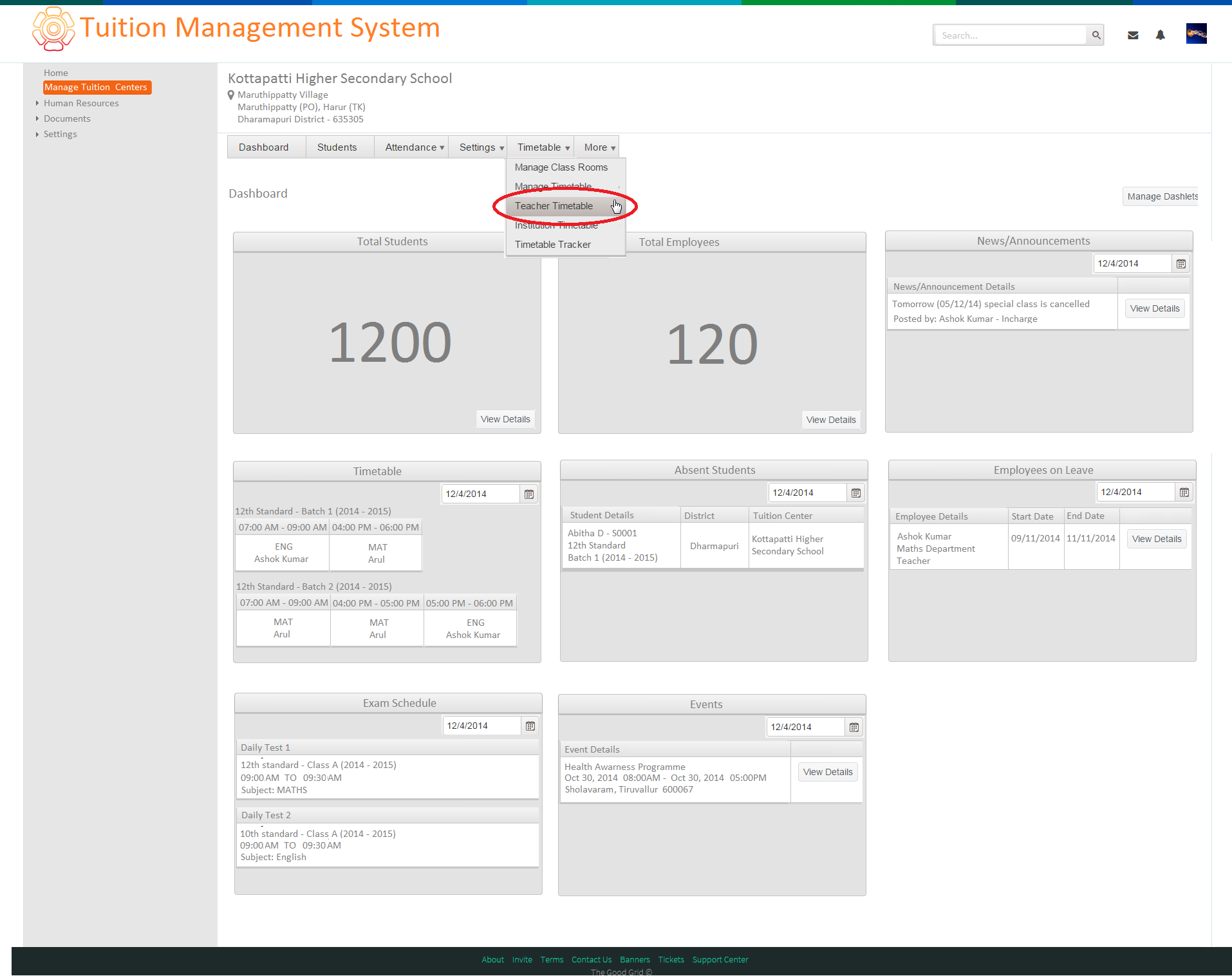The image size is (1232, 976).
Task: Click the search magnifier icon
Action: tap(1096, 35)
